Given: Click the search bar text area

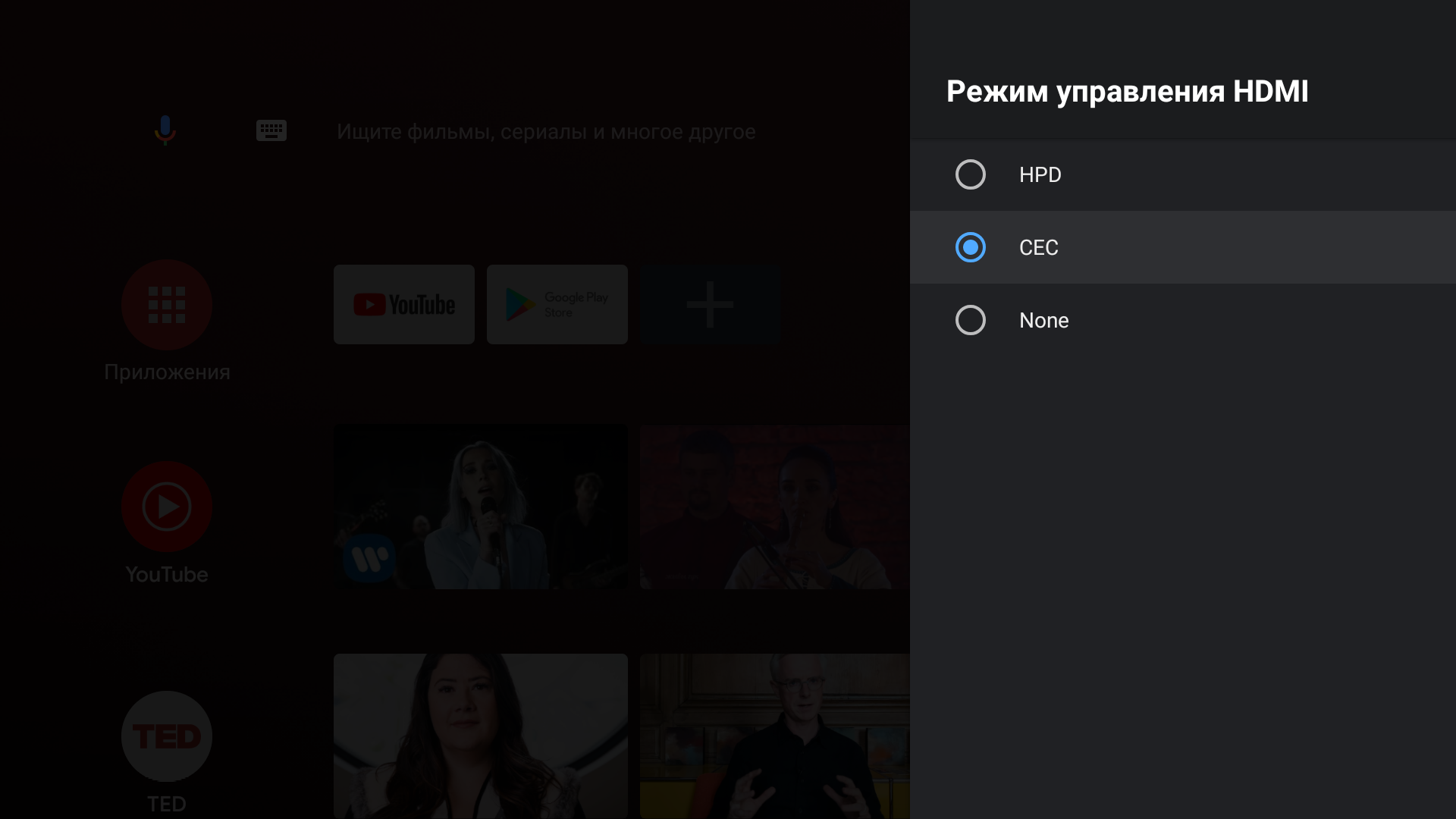Looking at the screenshot, I should point(546,131).
